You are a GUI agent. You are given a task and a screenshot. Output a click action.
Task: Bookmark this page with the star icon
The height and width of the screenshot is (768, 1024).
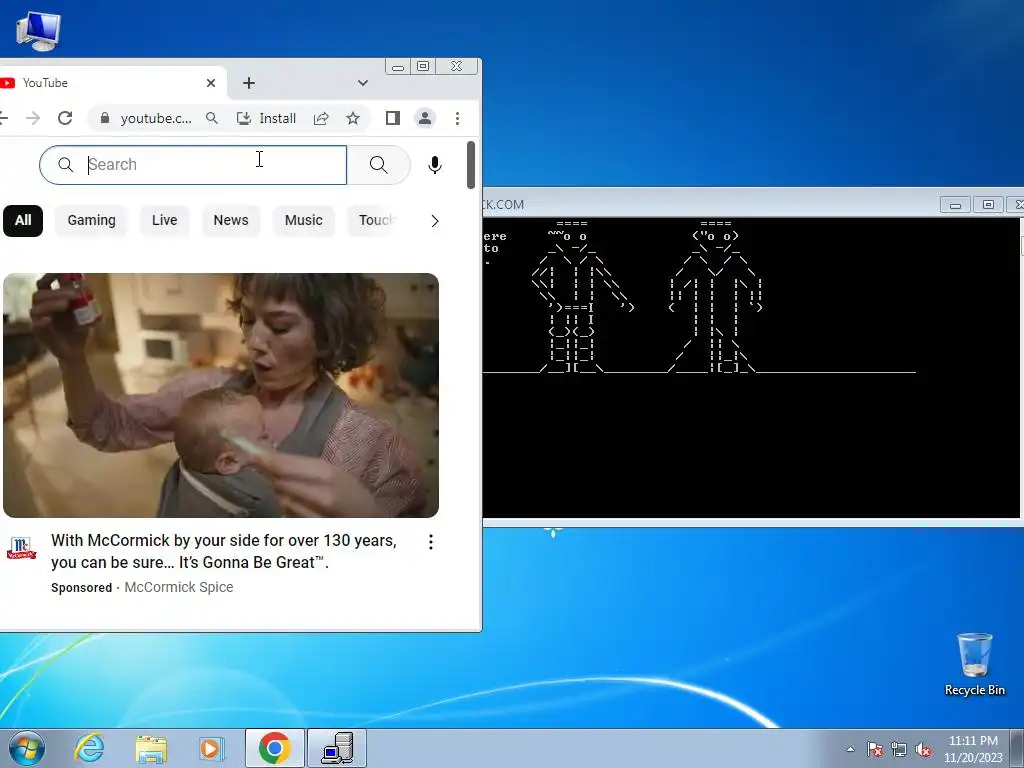[353, 118]
